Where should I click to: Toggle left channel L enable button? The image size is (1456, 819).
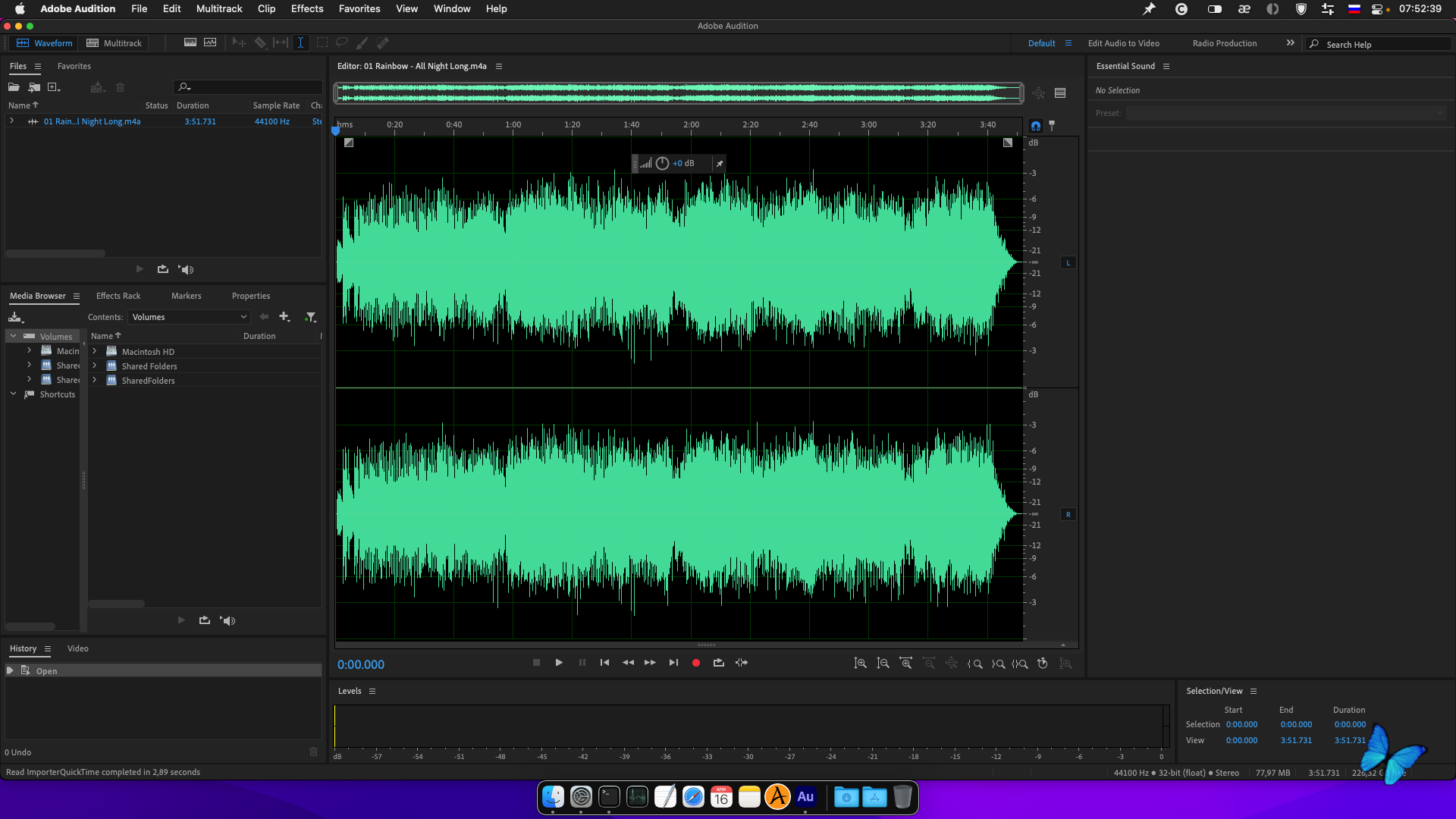(x=1068, y=263)
